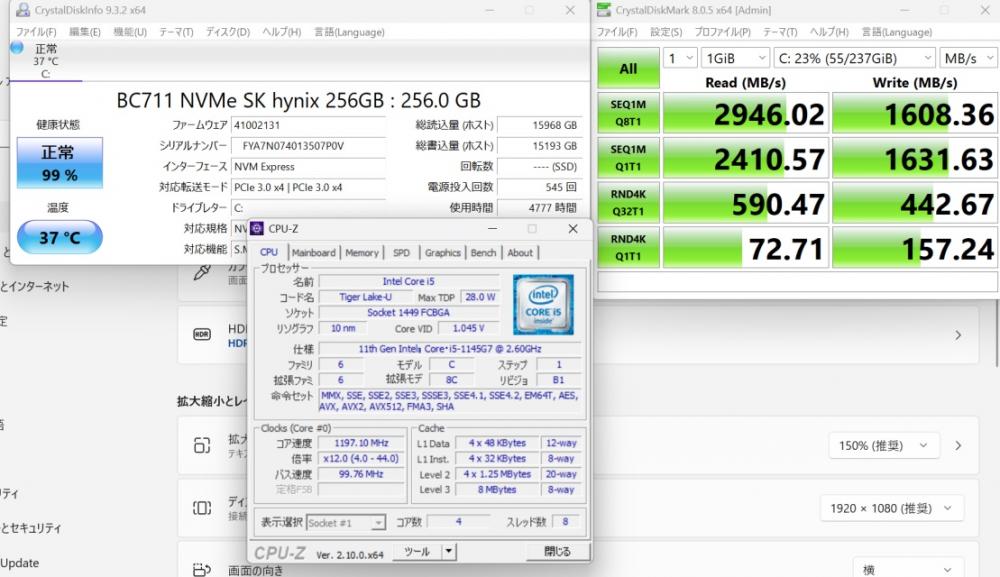Image resolution: width=1000 pixels, height=577 pixels.
Task: Open プロファイル(P) menu in CrystalDiskMark
Action: 723,32
